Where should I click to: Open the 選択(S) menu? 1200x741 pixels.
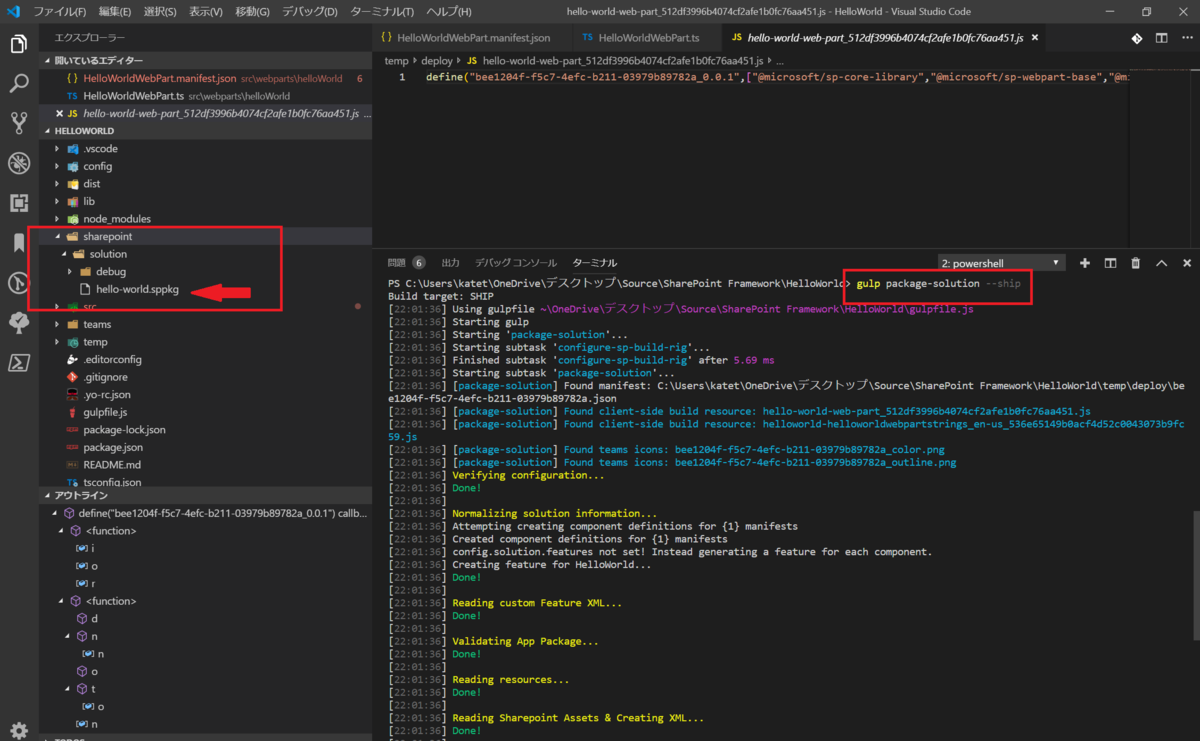tap(160, 12)
